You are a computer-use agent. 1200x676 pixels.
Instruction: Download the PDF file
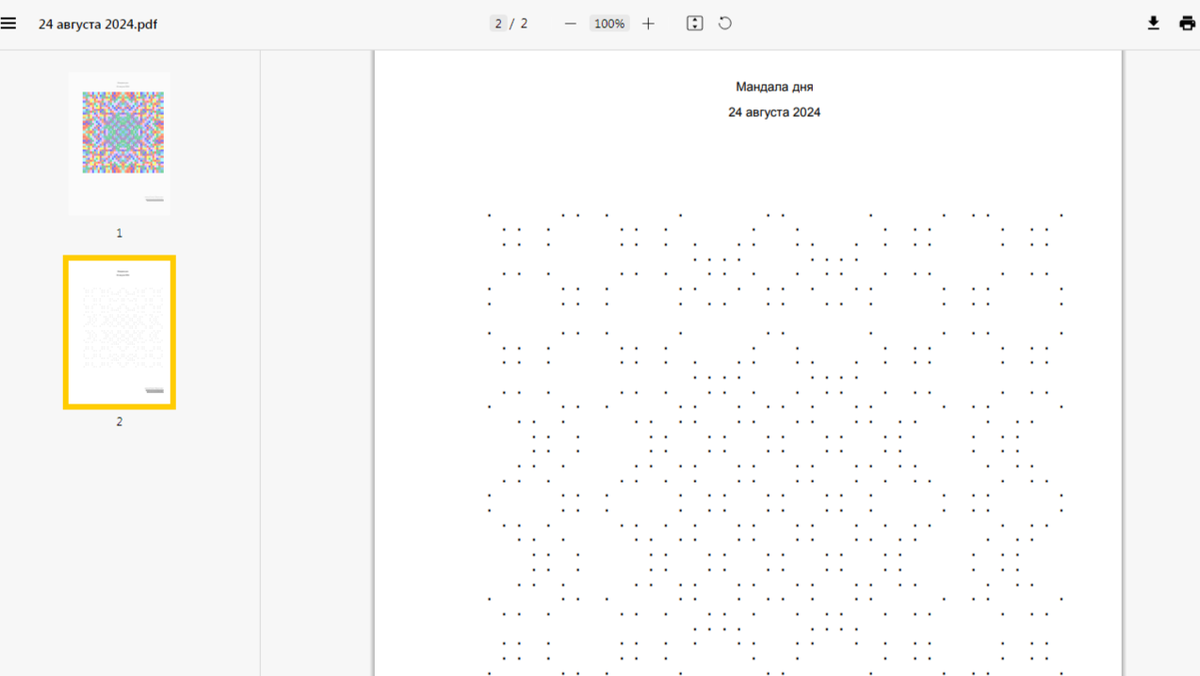[1153, 24]
